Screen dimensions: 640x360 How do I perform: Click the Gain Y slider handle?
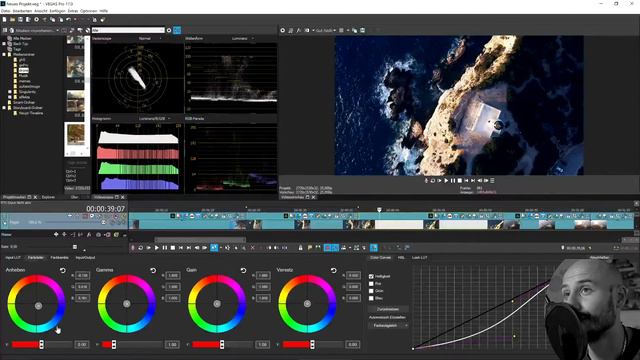click(222, 344)
